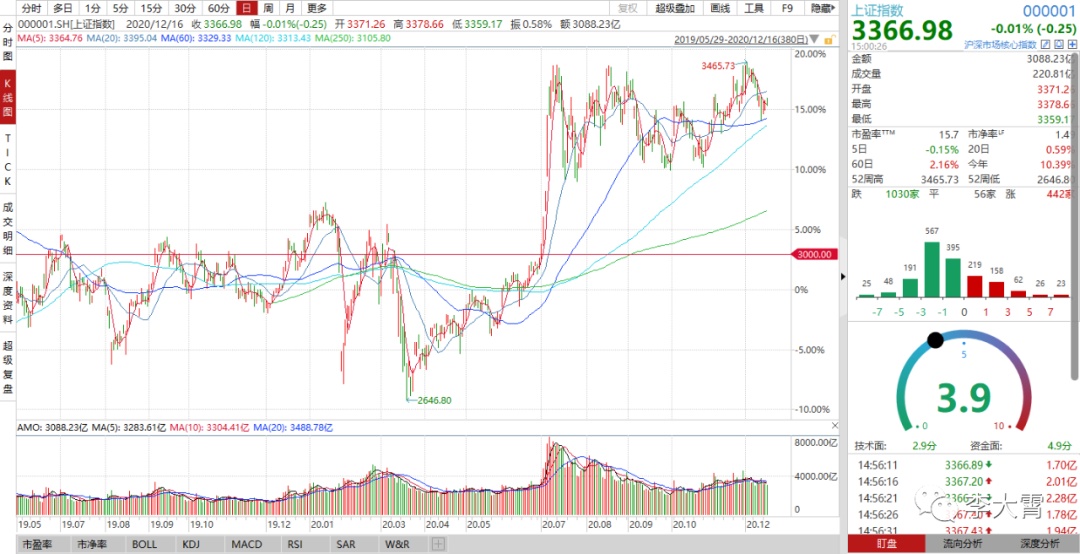
Task: Open the 画线 drawing tool
Action: pyautogui.click(x=720, y=8)
